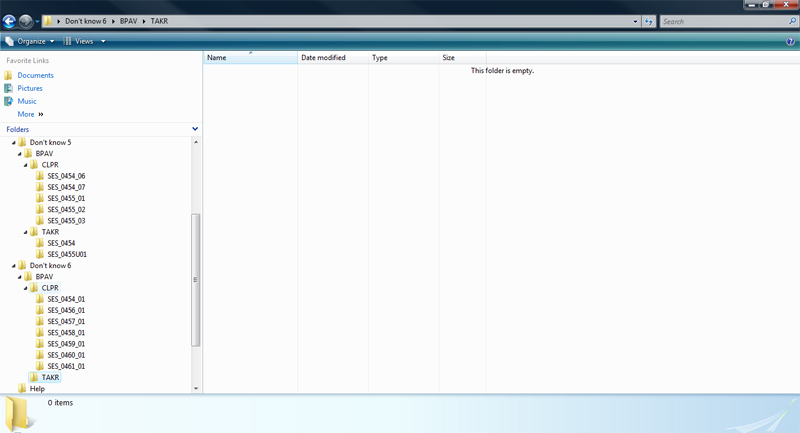Collapse BPAV under 'Don't know 6'
Screen dimensions: 800x433
(20, 277)
